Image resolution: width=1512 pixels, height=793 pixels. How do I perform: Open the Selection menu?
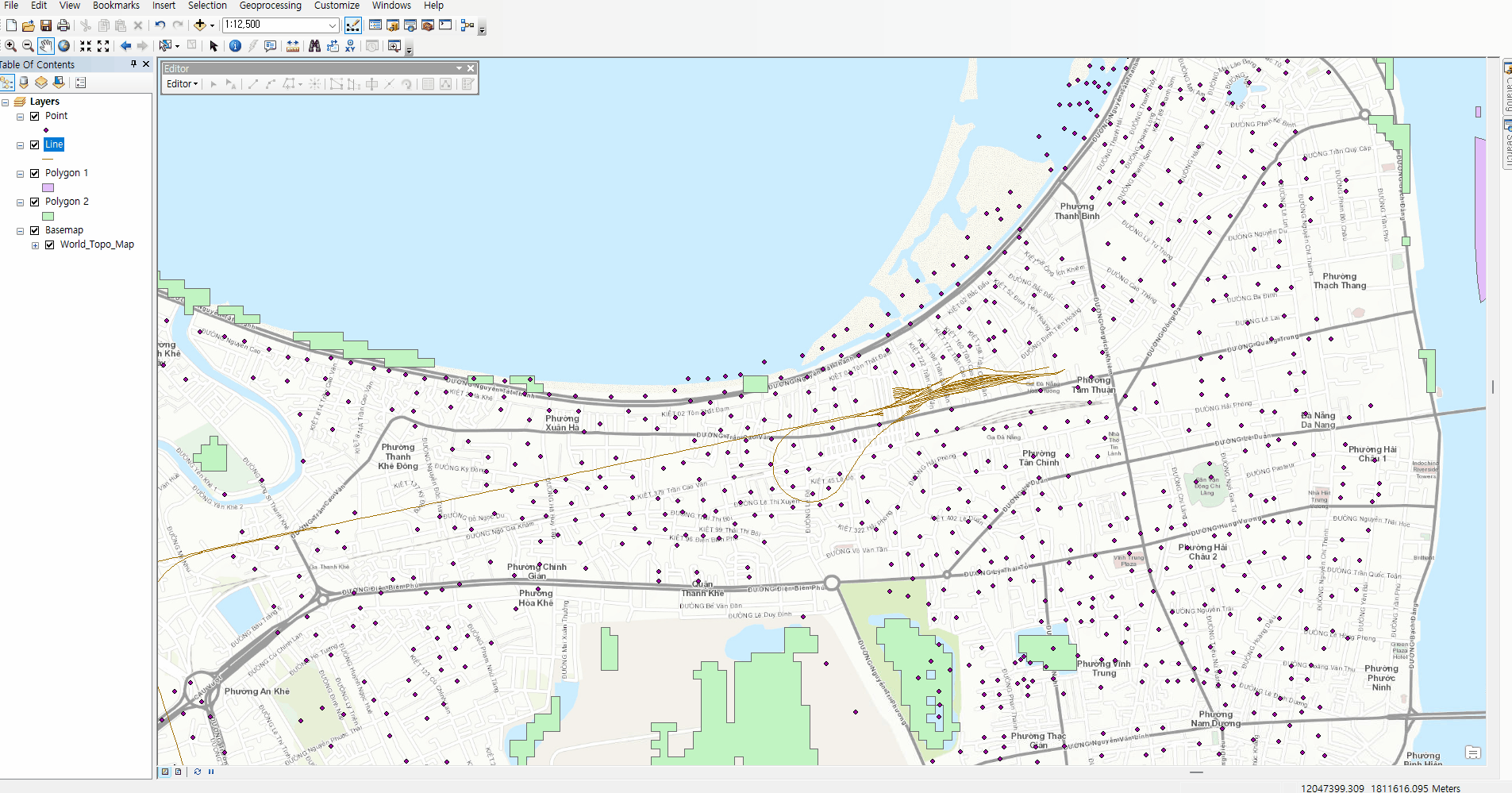(207, 6)
